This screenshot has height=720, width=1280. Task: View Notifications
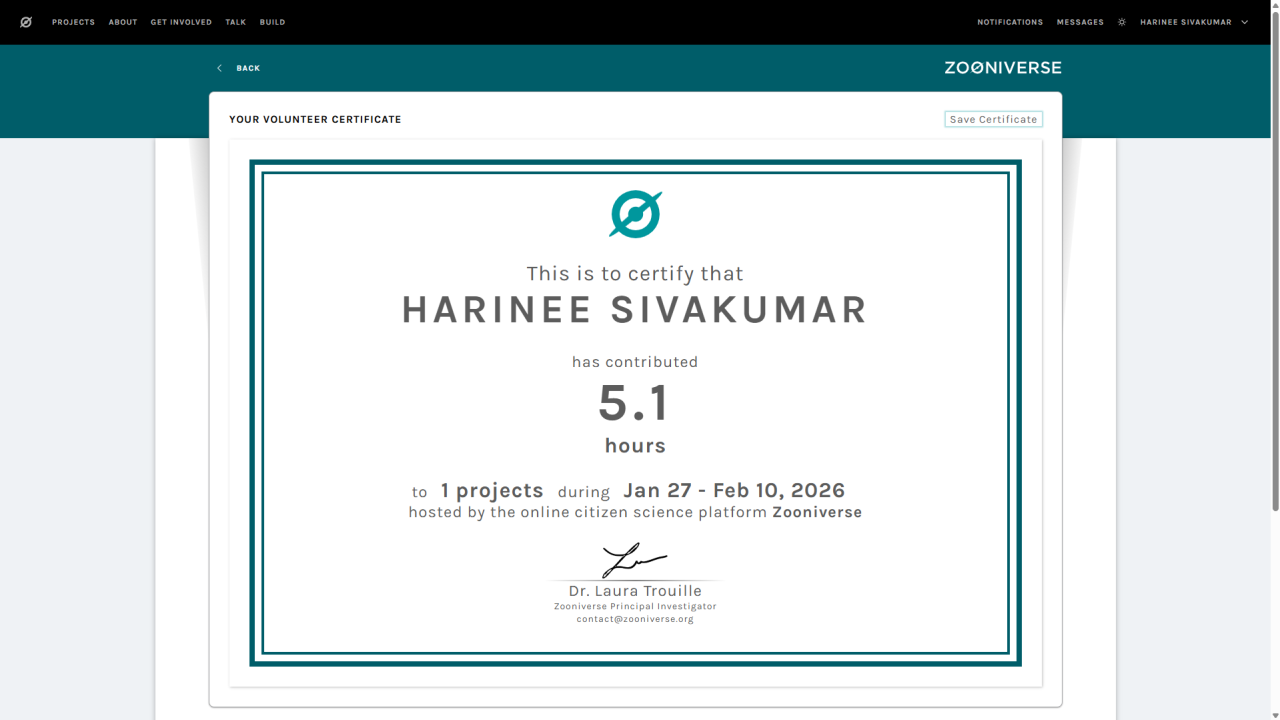click(x=1010, y=22)
